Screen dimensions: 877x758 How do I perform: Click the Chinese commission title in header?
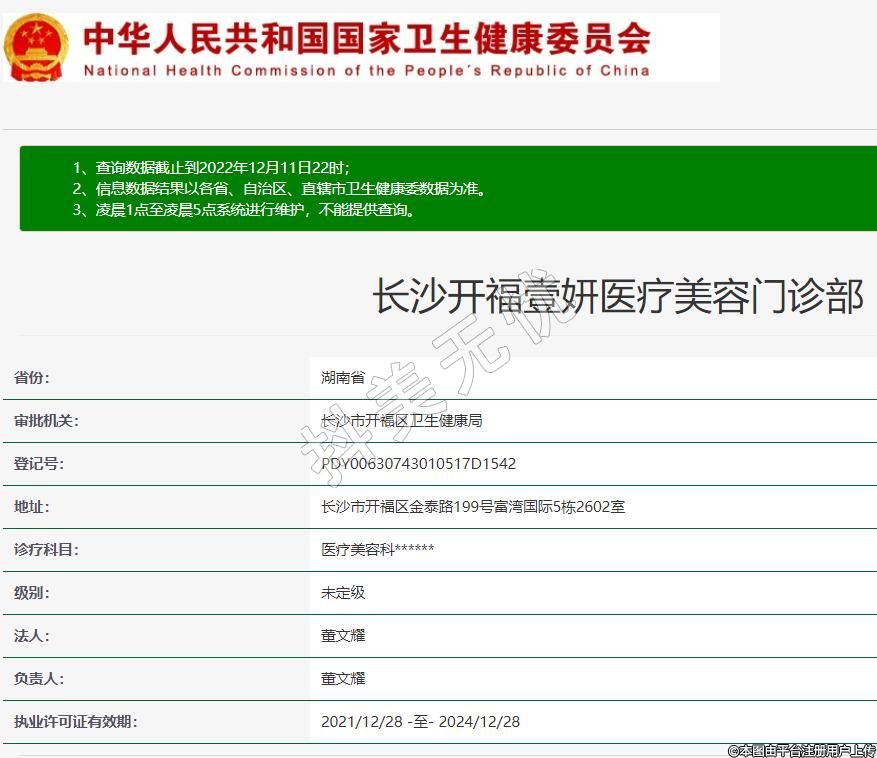(x=366, y=38)
